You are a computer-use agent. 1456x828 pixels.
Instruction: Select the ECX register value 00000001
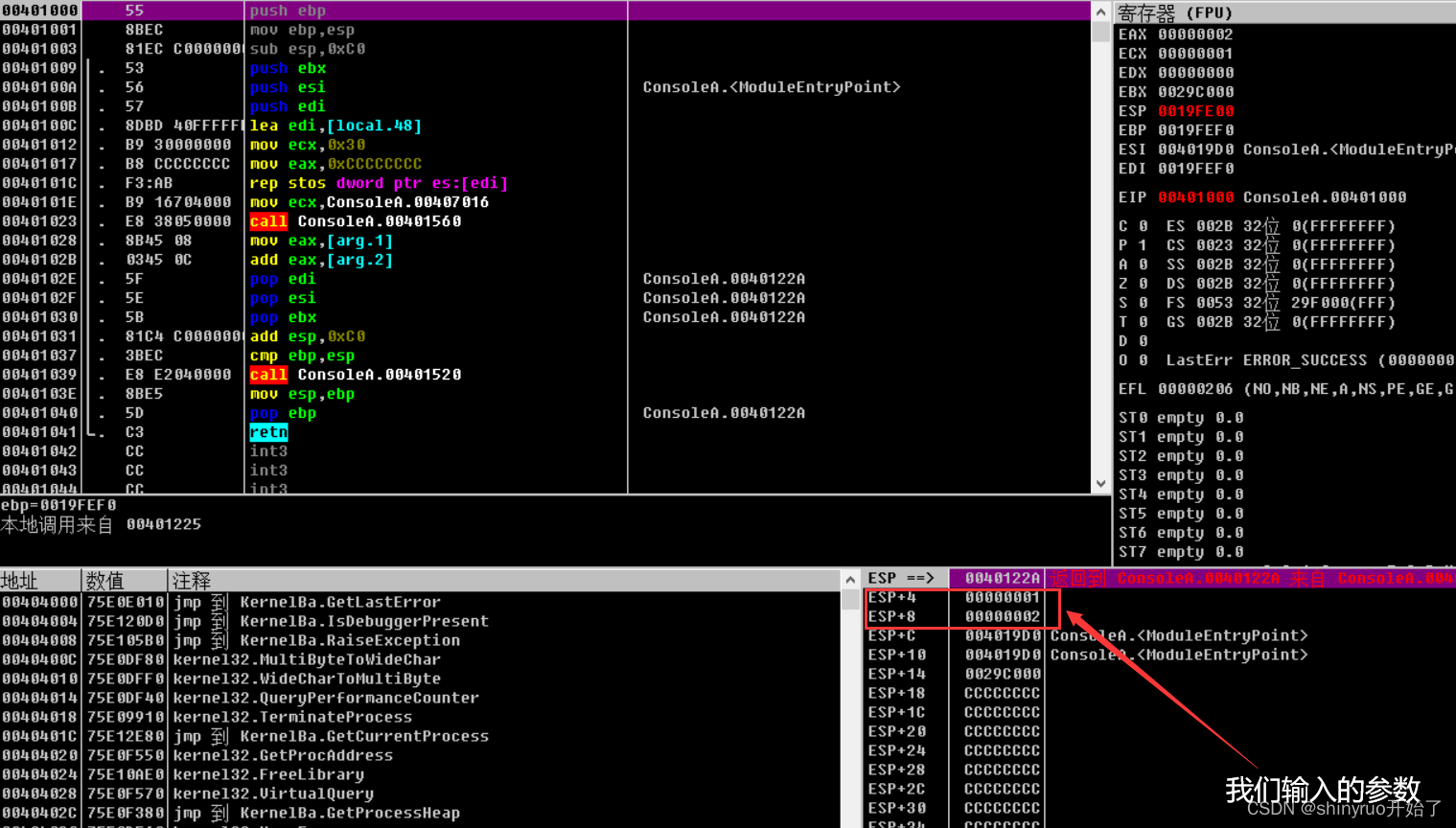1195,54
